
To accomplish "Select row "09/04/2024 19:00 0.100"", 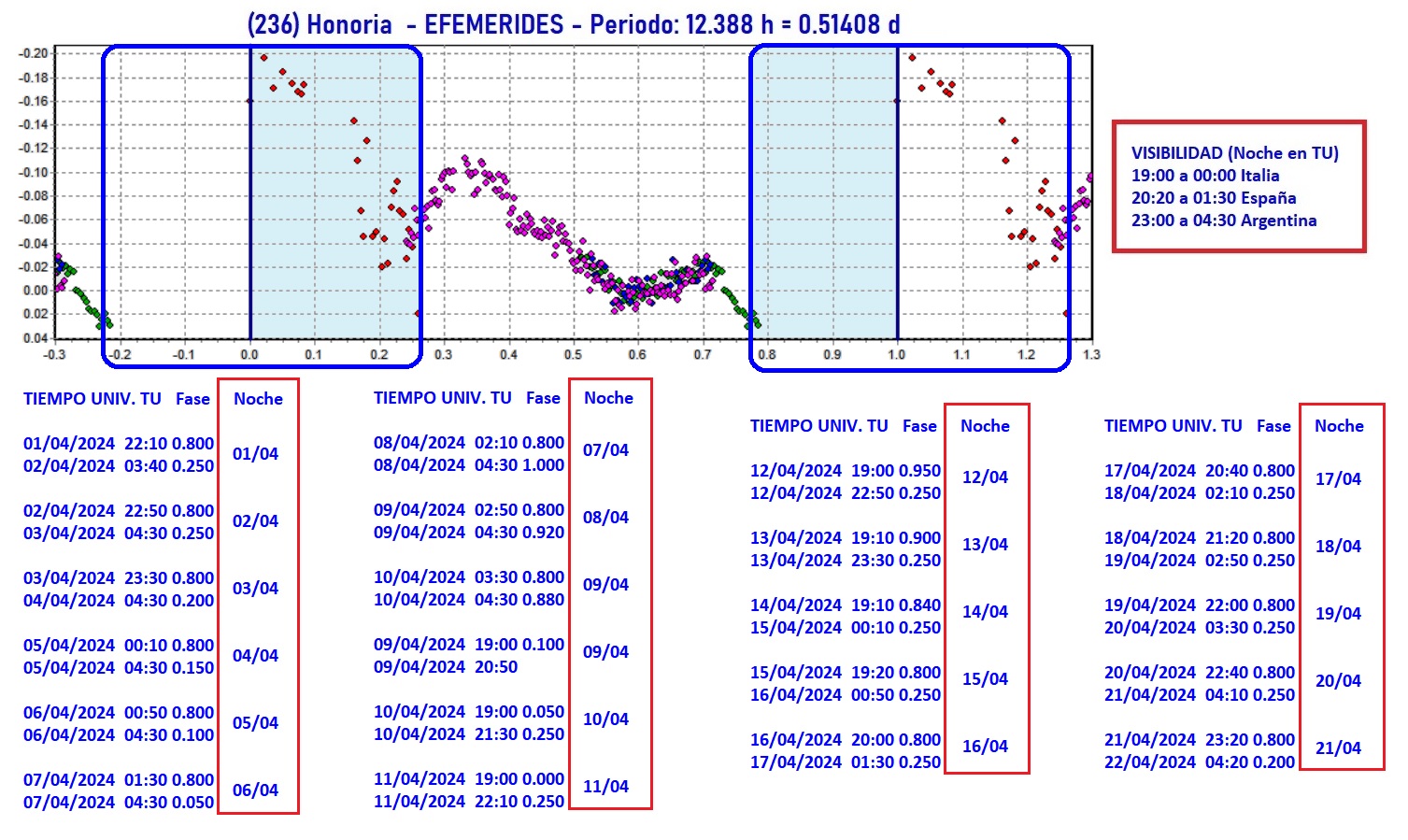I will click(469, 644).
